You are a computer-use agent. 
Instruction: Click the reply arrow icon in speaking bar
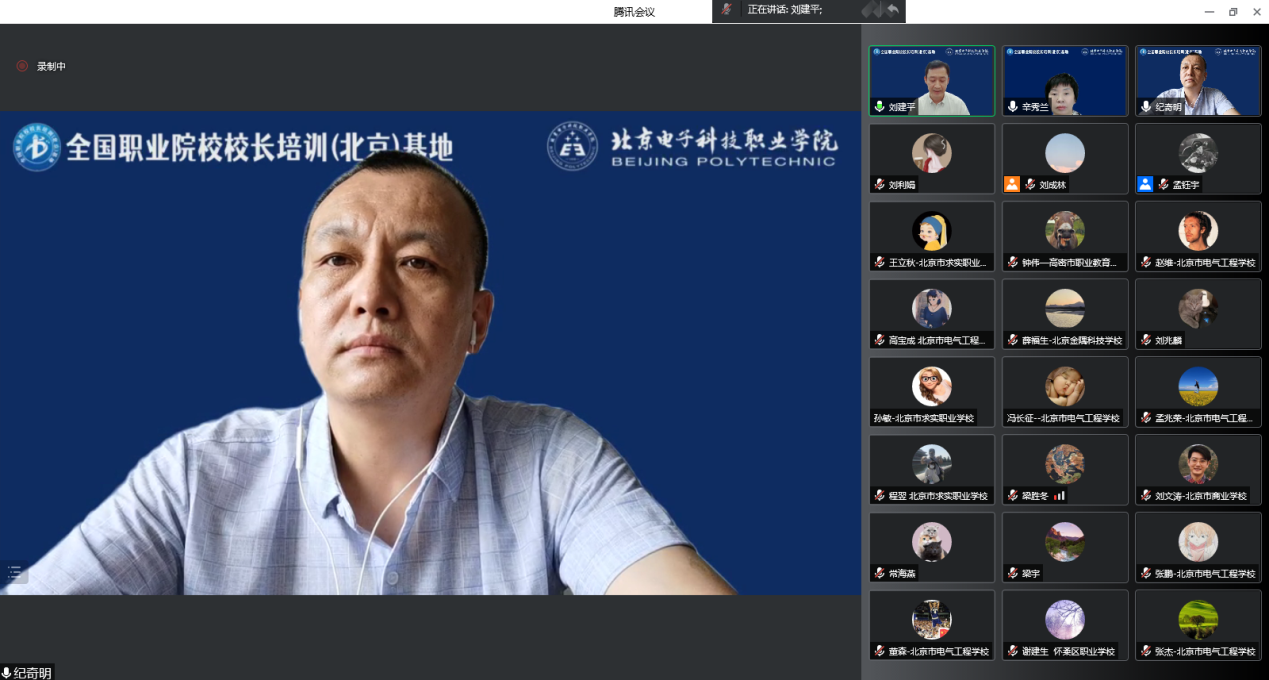coord(892,9)
